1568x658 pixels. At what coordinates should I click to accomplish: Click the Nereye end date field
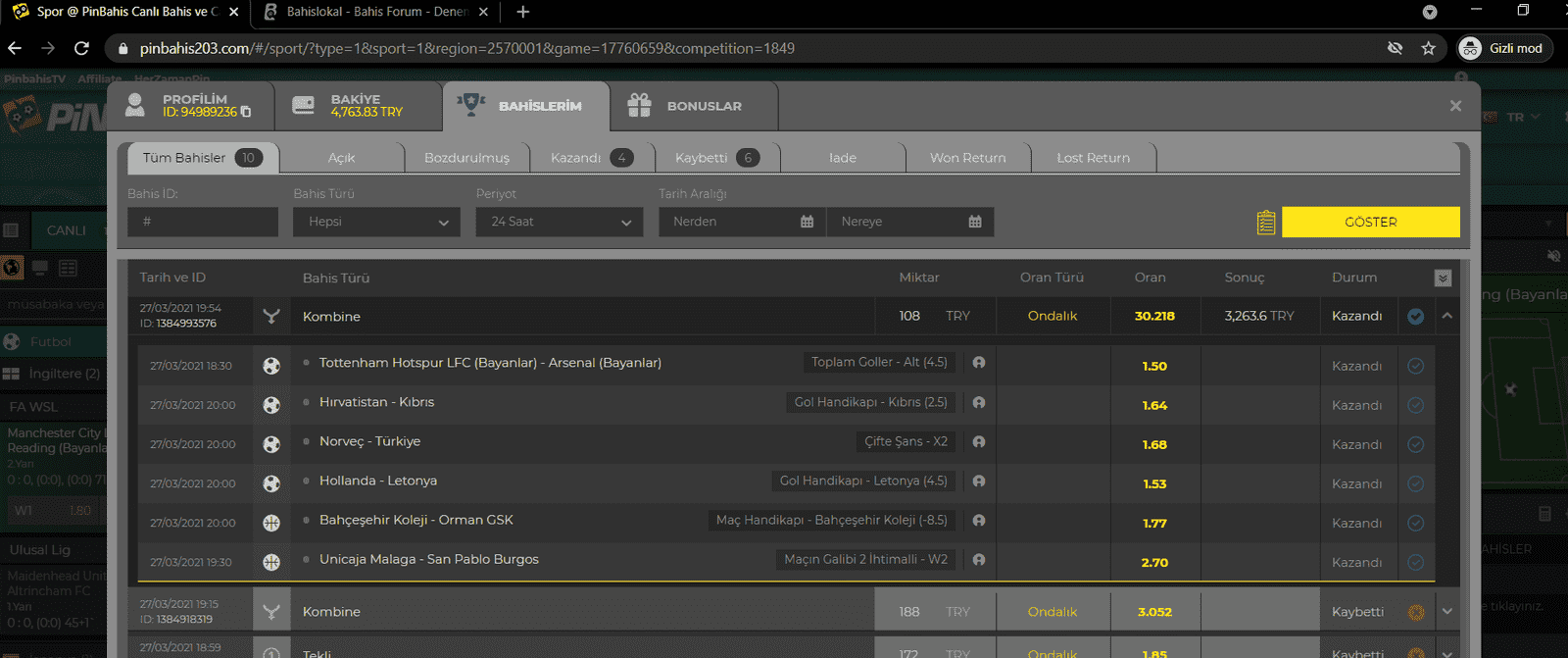point(910,222)
